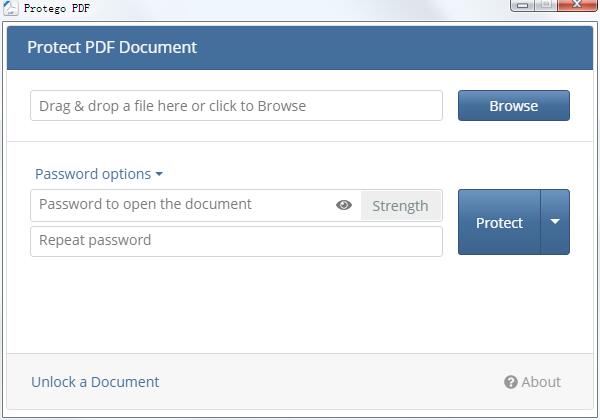Toggle password visibility with the eye icon

click(344, 205)
